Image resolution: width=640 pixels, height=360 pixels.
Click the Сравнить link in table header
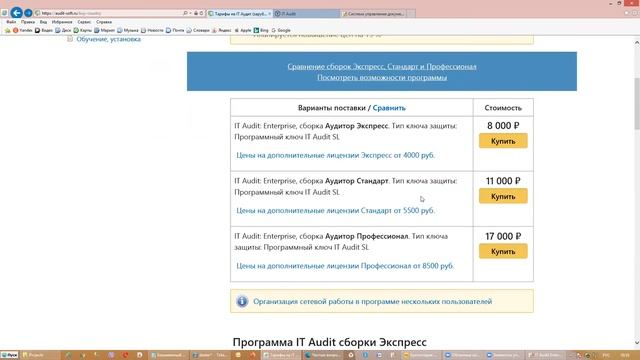[x=389, y=108]
